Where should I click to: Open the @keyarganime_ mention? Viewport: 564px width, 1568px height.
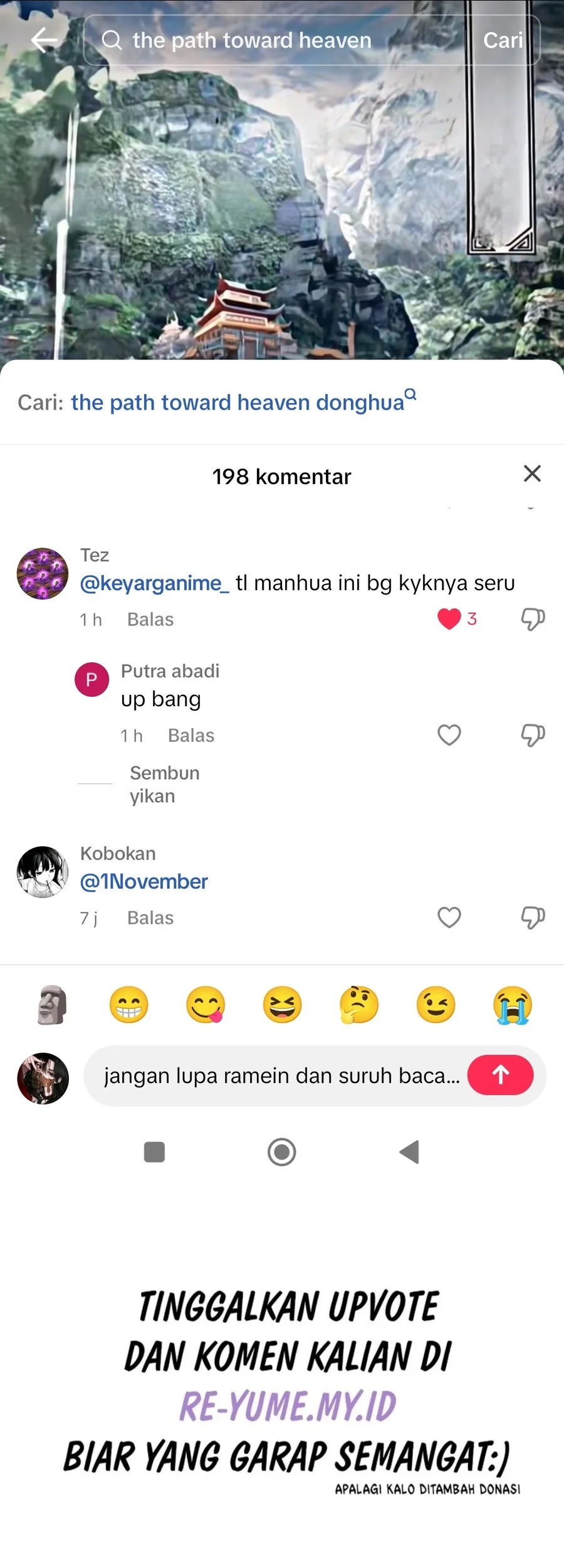pyautogui.click(x=155, y=583)
